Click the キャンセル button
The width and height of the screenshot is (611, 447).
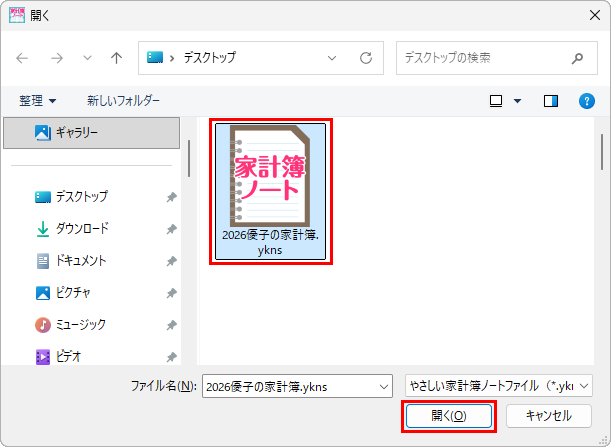(549, 416)
